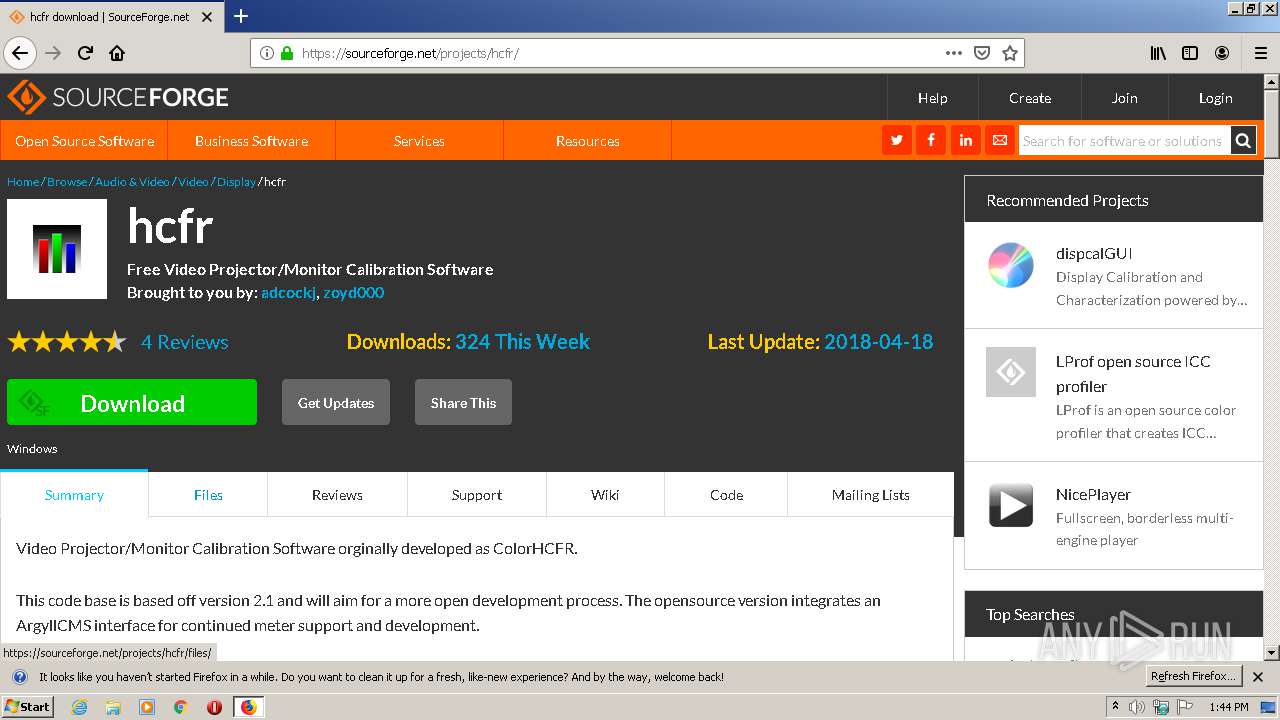Toggle the sidebar view icon
Image resolution: width=1280 pixels, height=720 pixels.
click(1190, 53)
